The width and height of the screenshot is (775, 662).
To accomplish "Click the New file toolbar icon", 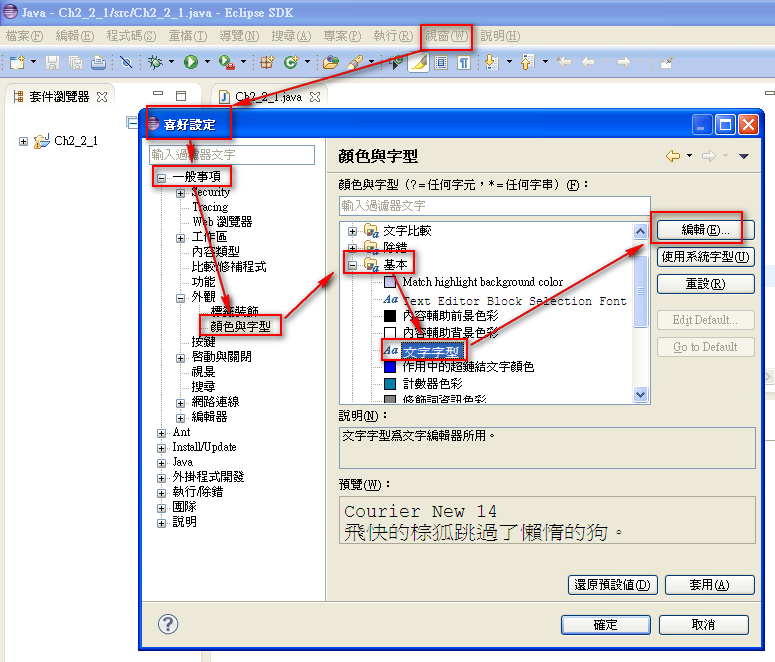I will 17,62.
